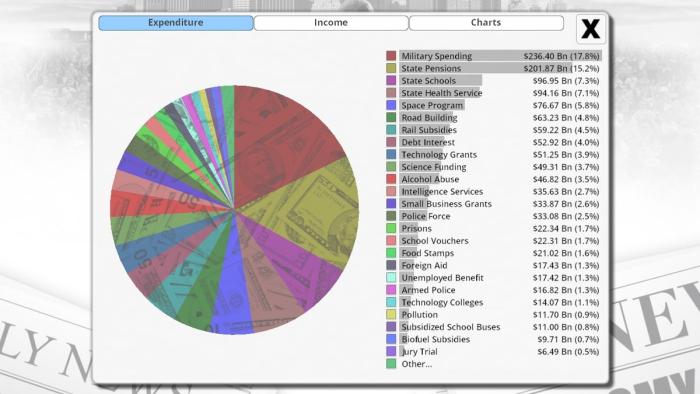
Task: Click the Subsidized School Buses swatch
Action: point(391,327)
